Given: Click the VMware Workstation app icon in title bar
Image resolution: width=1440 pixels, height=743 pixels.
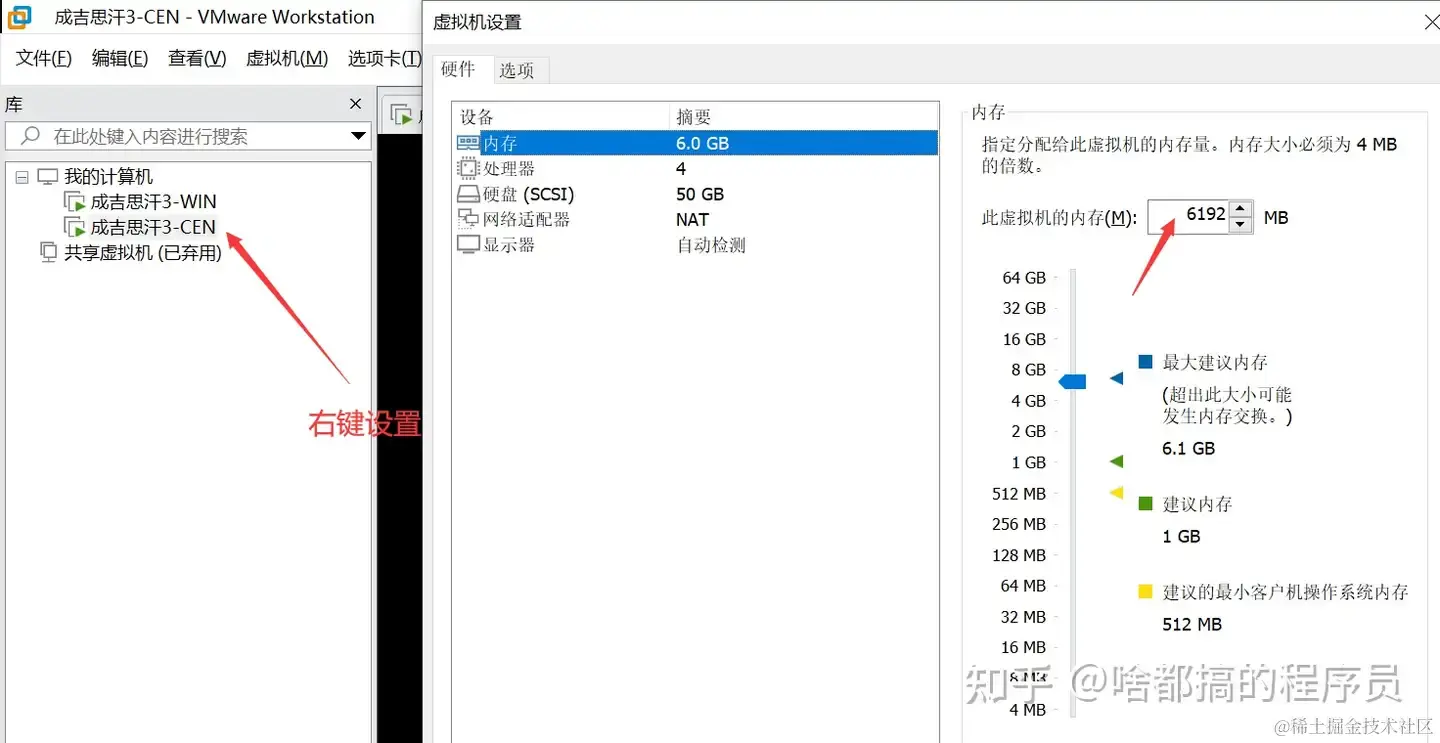Looking at the screenshot, I should tap(18, 17).
